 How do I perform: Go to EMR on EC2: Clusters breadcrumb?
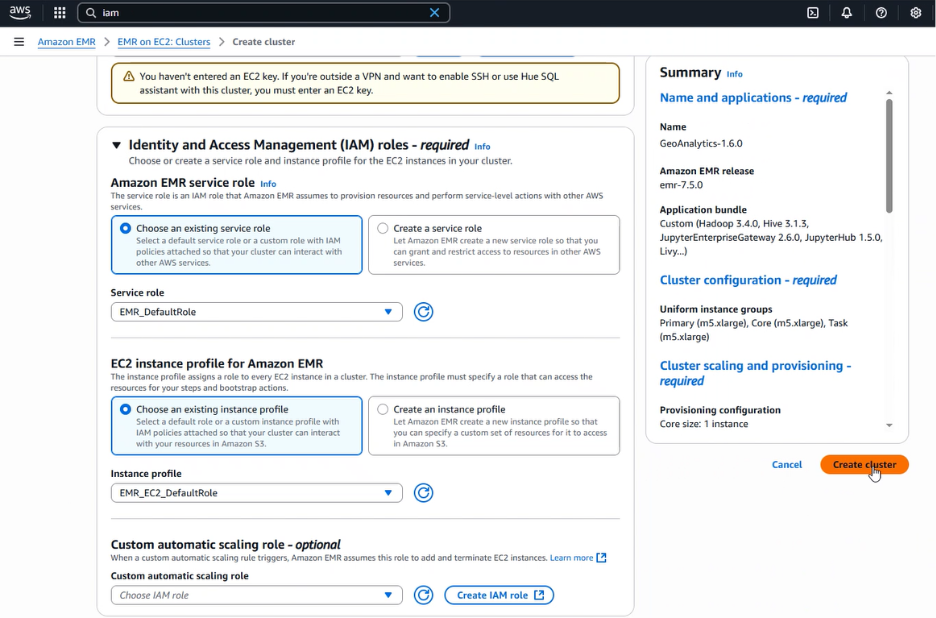[164, 42]
